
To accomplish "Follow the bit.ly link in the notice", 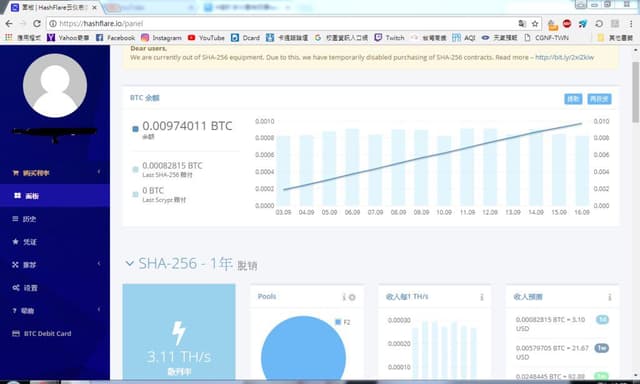I will tap(564, 58).
